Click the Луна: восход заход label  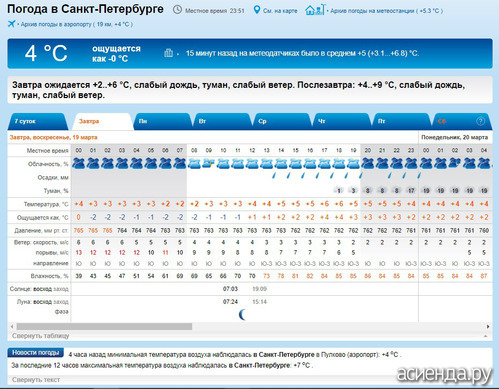pos(43,302)
